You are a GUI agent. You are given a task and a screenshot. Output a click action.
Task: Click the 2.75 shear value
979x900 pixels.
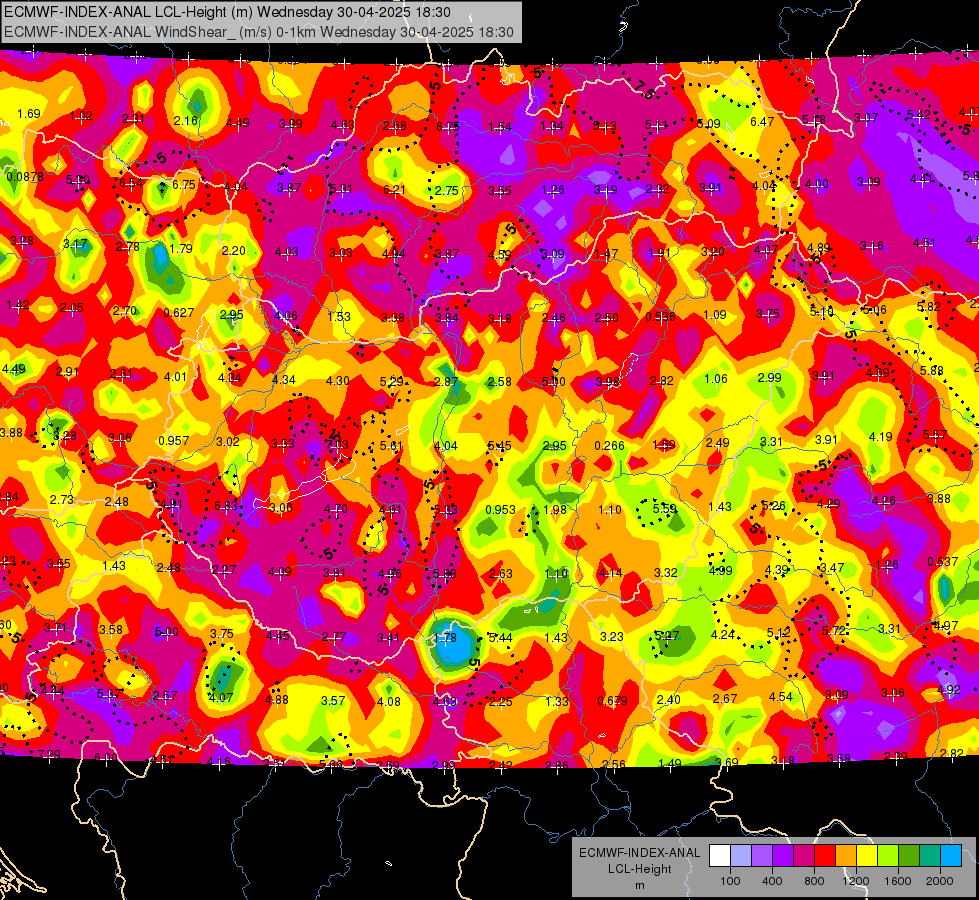[447, 190]
